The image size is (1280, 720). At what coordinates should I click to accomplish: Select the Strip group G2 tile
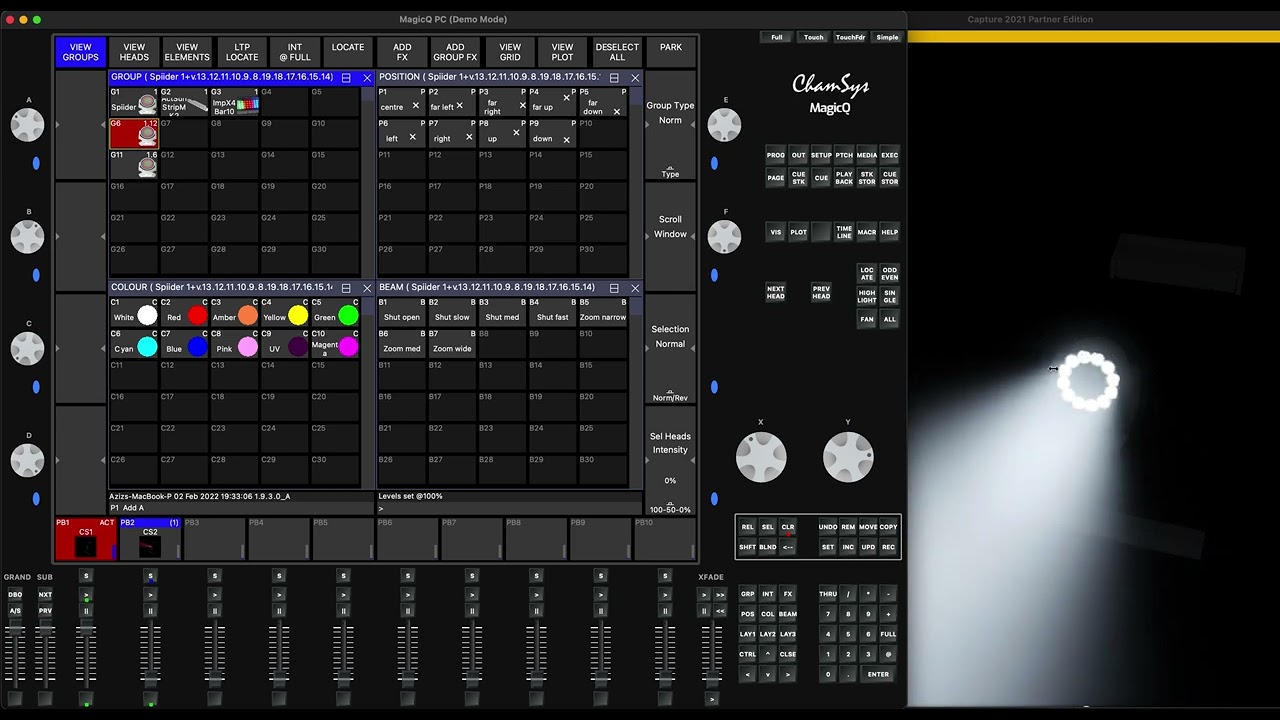pos(184,102)
